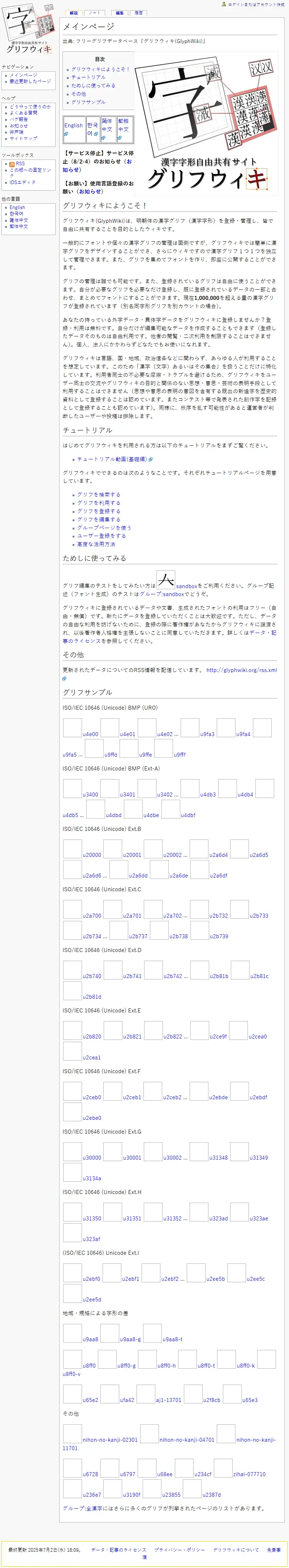Open the ユーザー登録をする tutorial
Image resolution: width=289 pixels, height=1568 pixels.
coord(102,536)
